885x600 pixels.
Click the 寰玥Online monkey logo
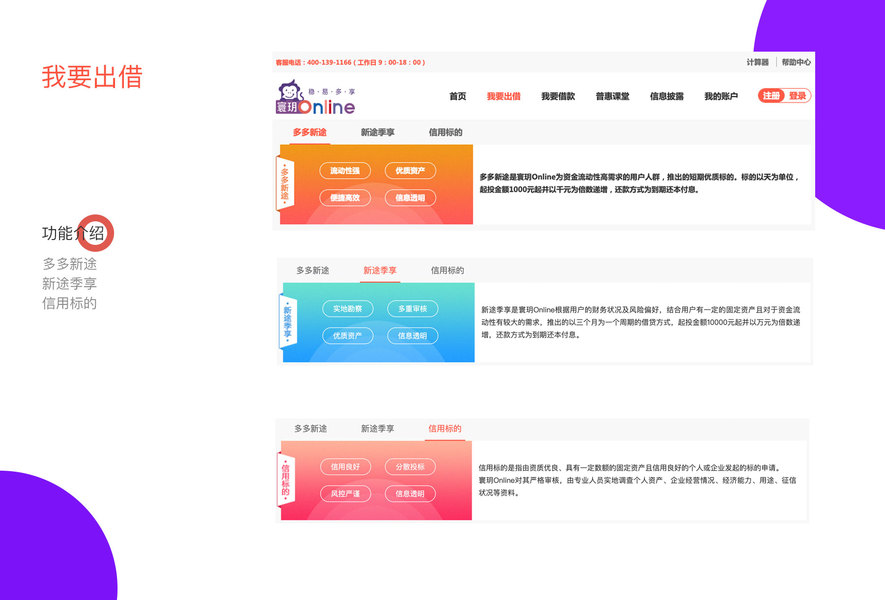pyautogui.click(x=315, y=98)
